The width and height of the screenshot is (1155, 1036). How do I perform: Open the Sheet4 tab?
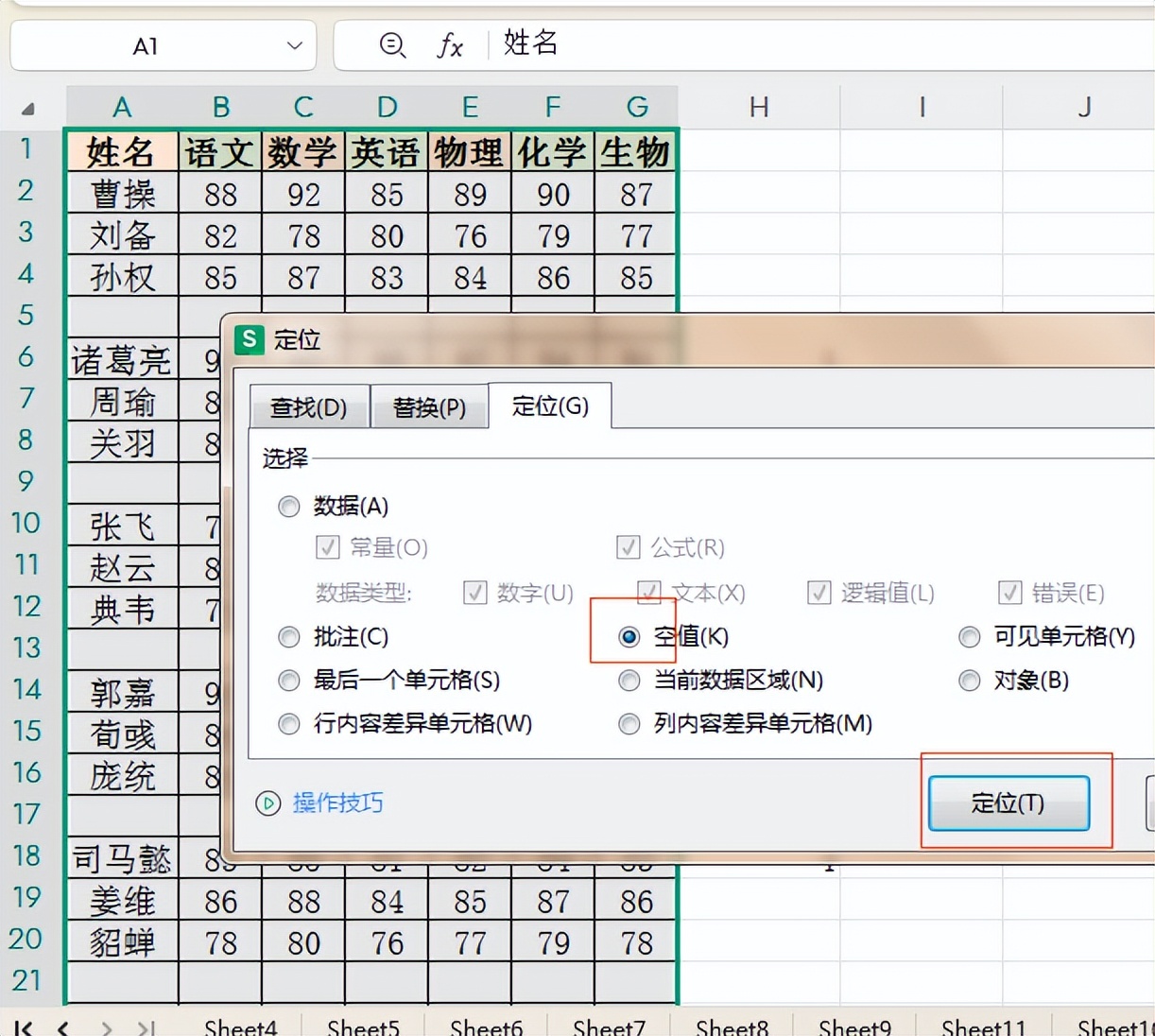[x=240, y=1027]
